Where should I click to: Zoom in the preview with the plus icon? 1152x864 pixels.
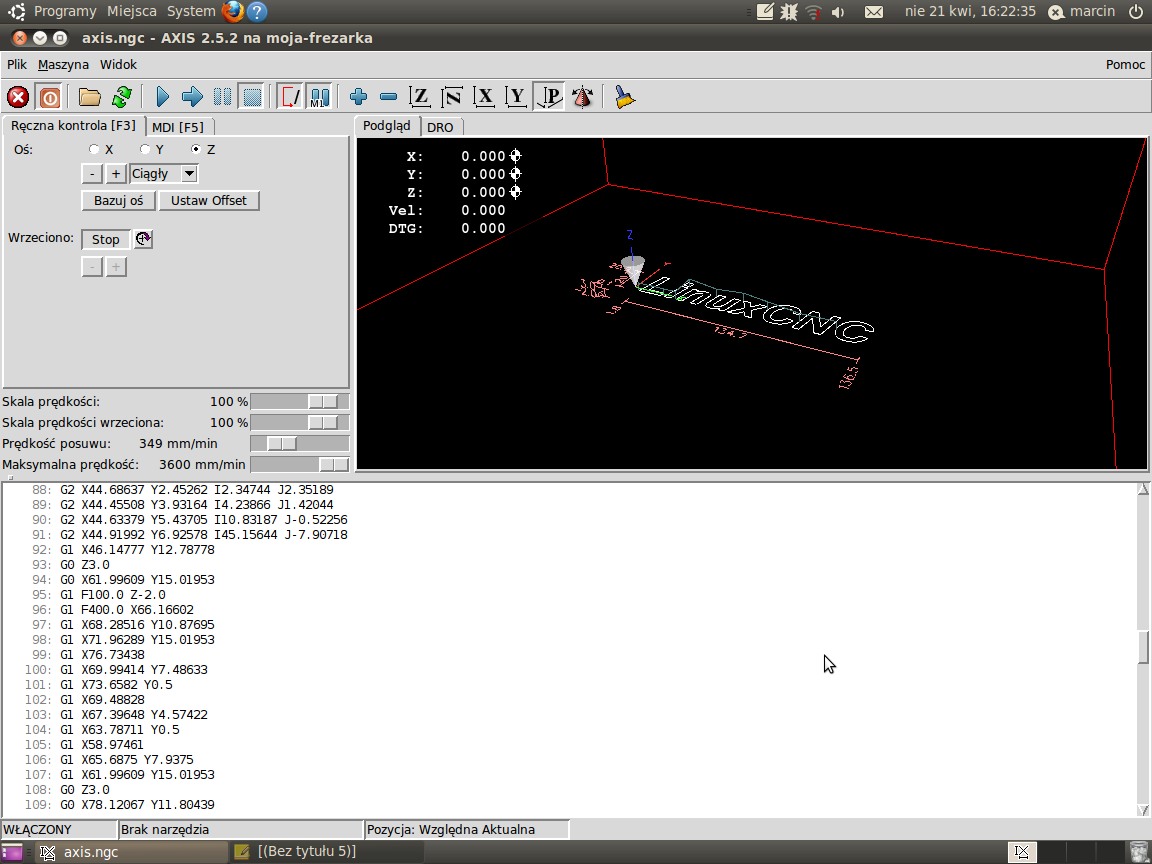click(359, 97)
